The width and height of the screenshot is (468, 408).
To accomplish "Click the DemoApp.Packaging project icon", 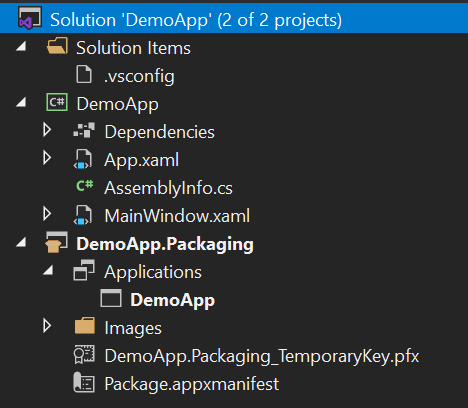I will (57, 242).
